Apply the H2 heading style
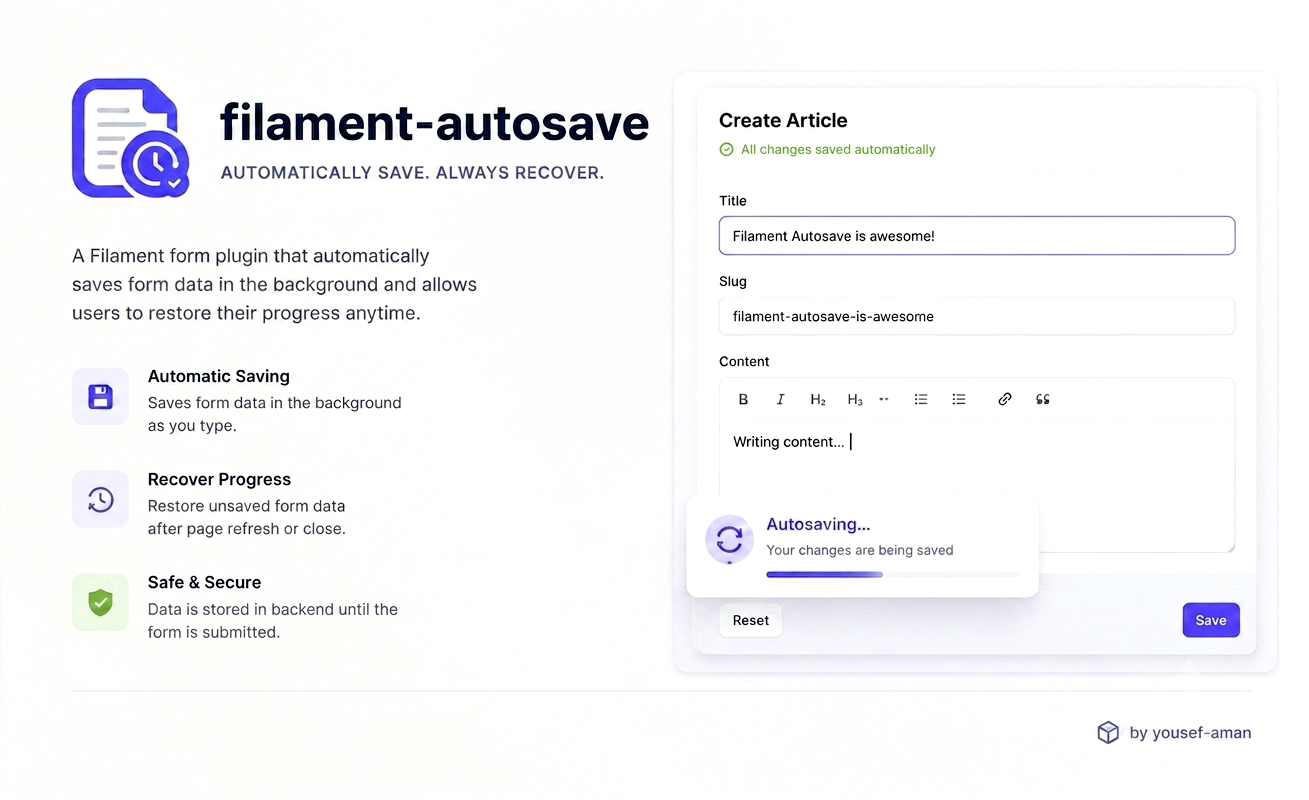Image resolution: width=1309 pixels, height=800 pixels. click(x=818, y=400)
